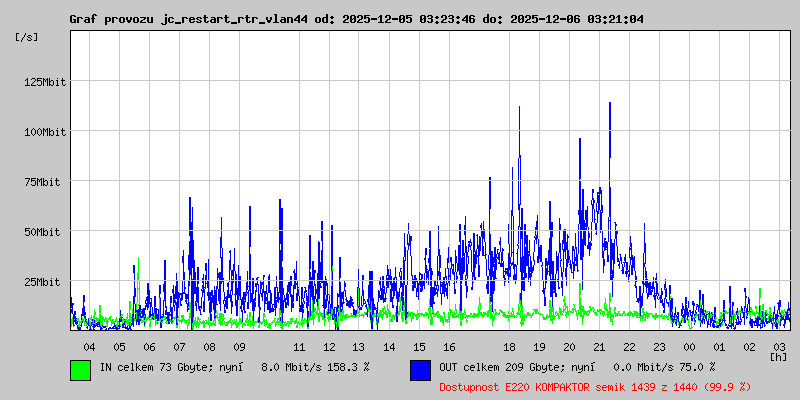Select the 16 hour mark on time axis

(x=449, y=346)
